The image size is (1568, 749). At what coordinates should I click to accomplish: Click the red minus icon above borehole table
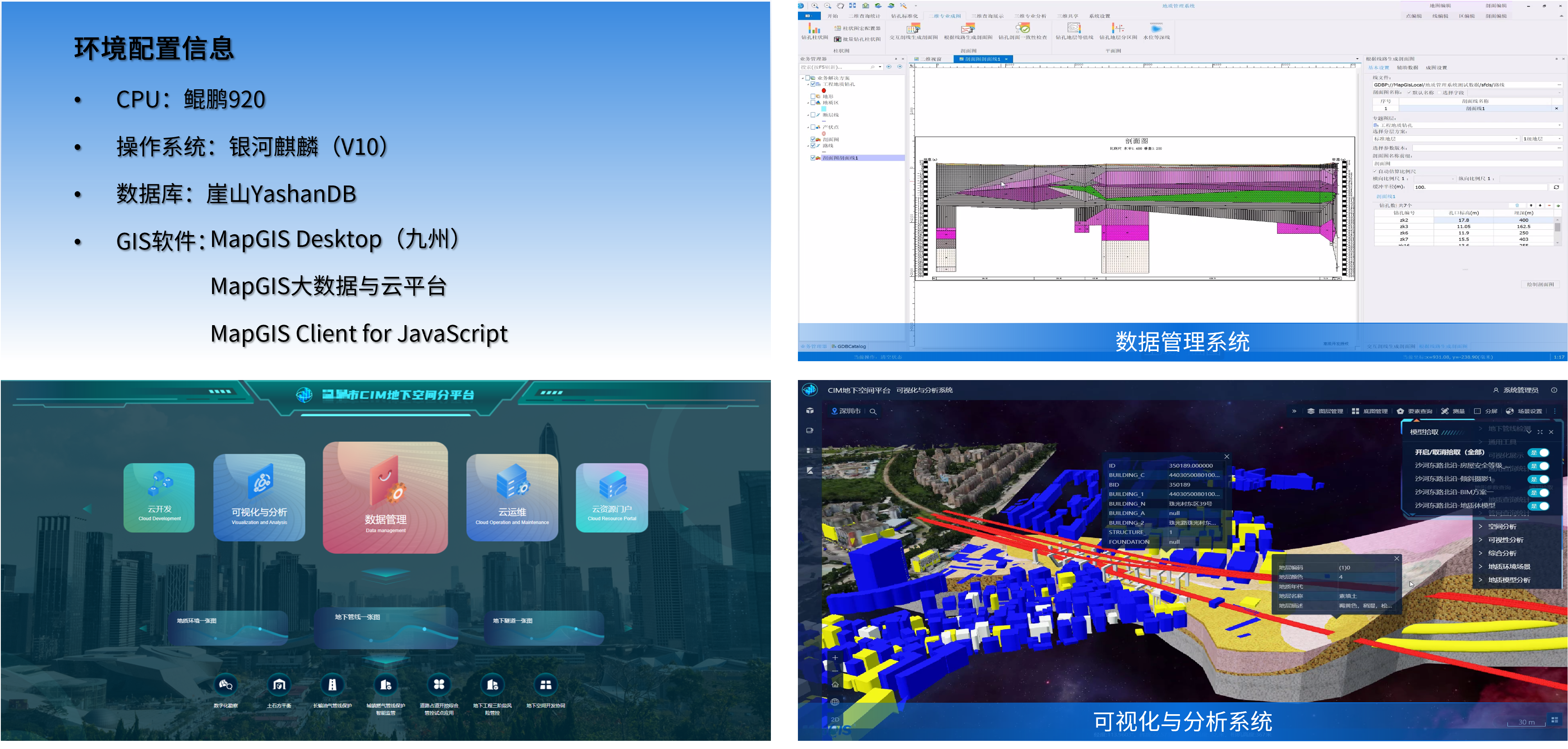point(1549,205)
